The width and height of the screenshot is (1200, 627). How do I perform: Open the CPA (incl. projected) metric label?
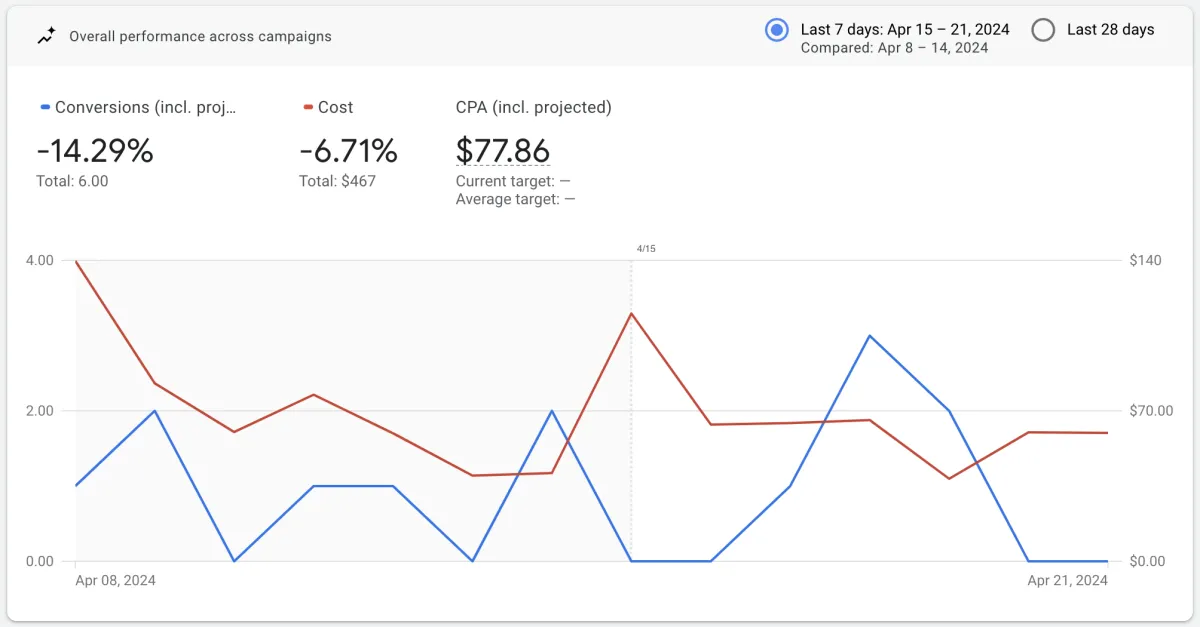[533, 107]
